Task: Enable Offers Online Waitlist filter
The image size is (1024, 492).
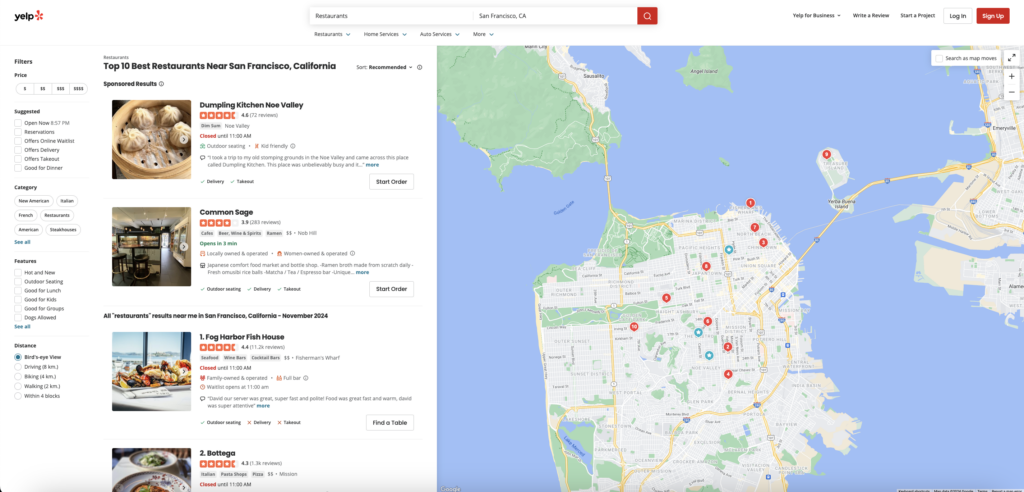Action: point(18,141)
